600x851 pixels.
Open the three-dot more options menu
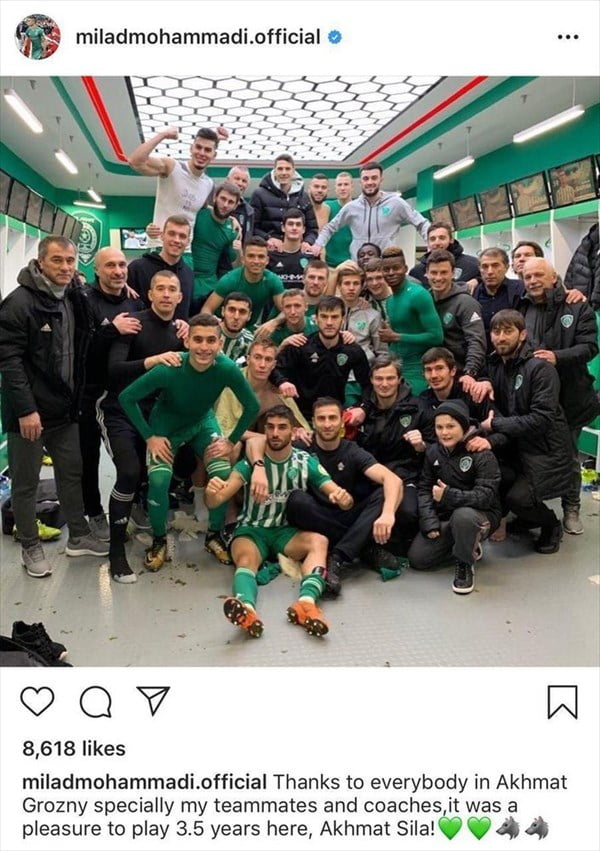568,37
